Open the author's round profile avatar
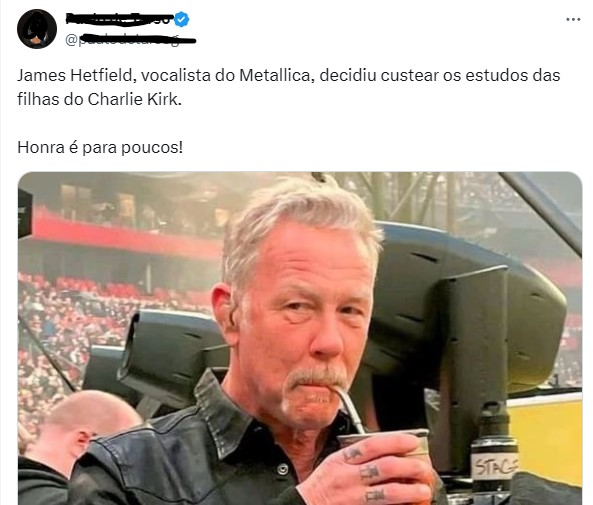 (x=37, y=29)
